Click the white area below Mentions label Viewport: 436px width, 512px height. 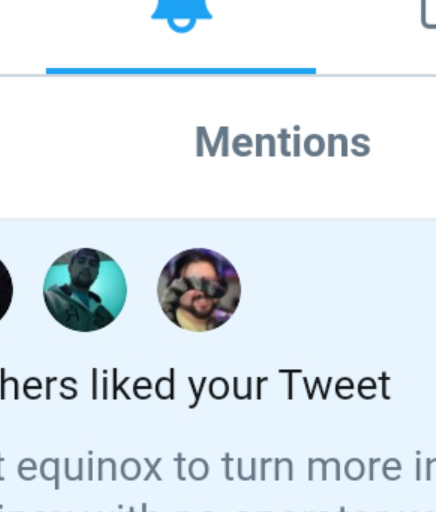[283, 190]
